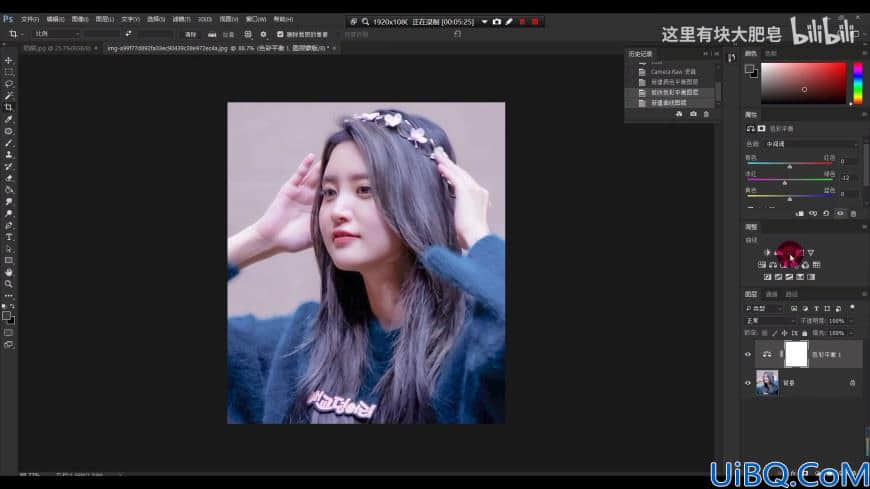The height and width of the screenshot is (489, 870).
Task: Select the History Brush tool
Action: tap(8, 167)
